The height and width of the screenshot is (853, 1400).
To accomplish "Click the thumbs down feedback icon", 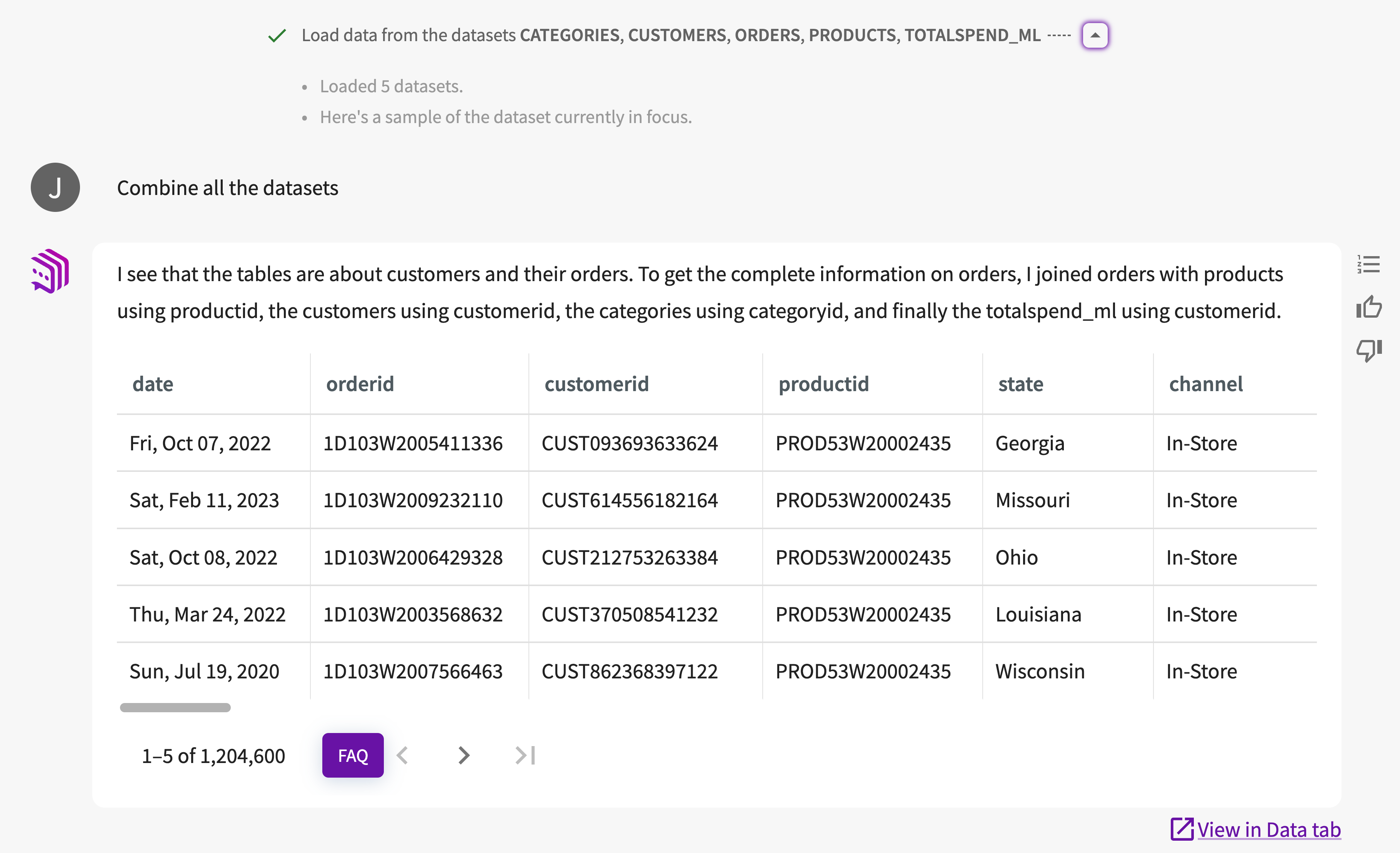I will pos(1369,350).
